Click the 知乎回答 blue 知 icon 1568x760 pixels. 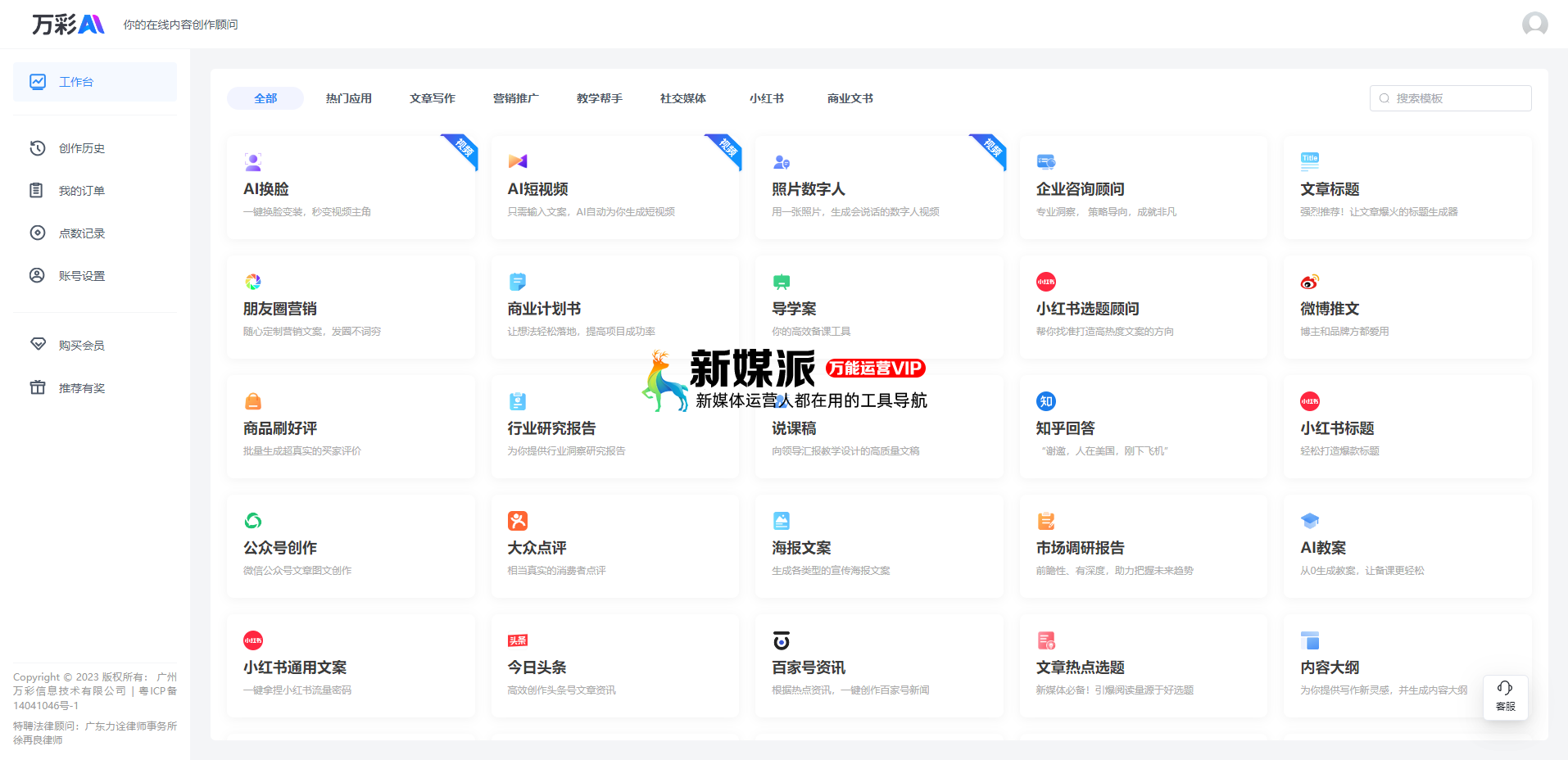pos(1046,401)
